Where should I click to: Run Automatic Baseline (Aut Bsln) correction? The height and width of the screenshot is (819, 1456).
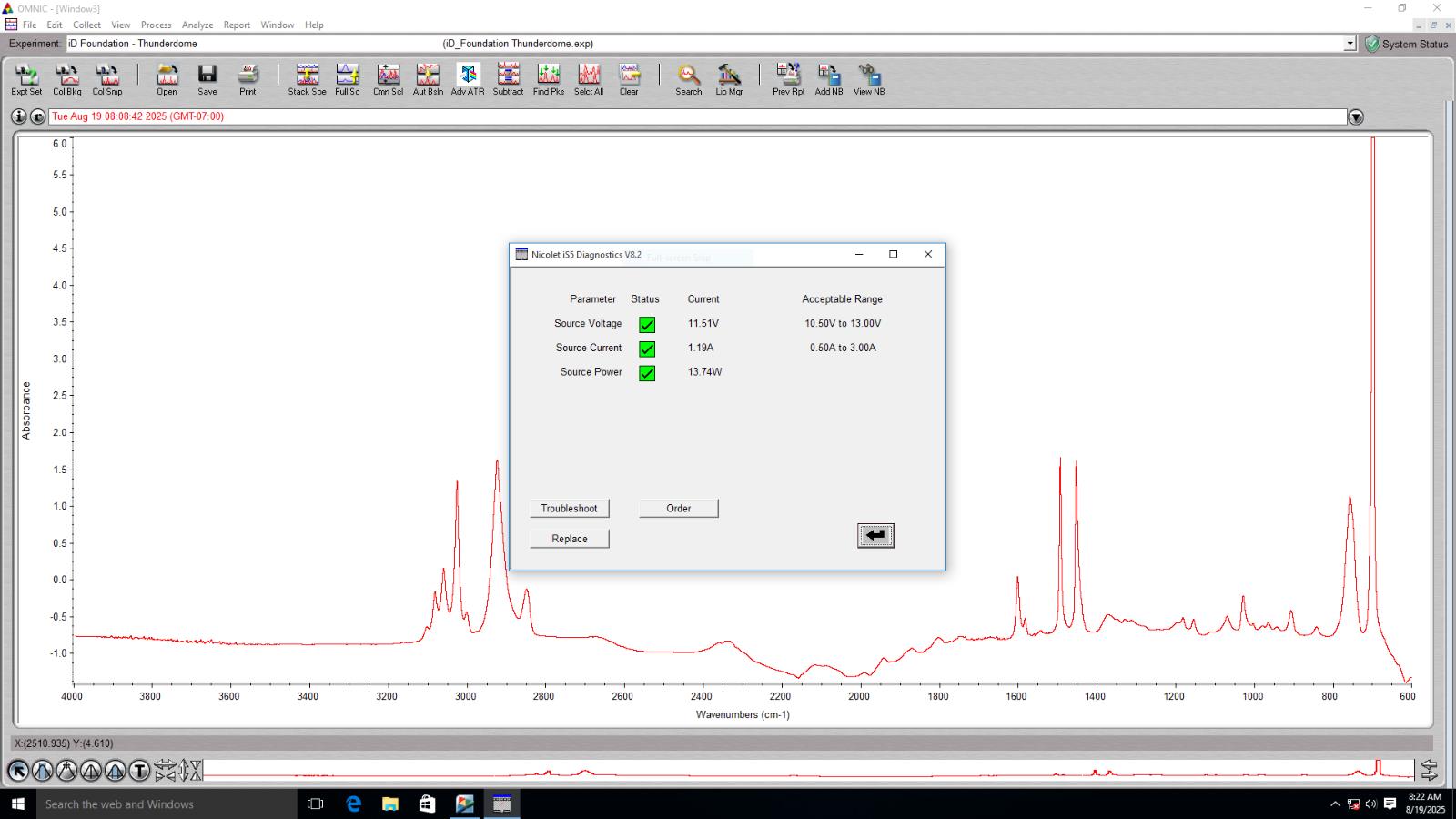coord(428,79)
